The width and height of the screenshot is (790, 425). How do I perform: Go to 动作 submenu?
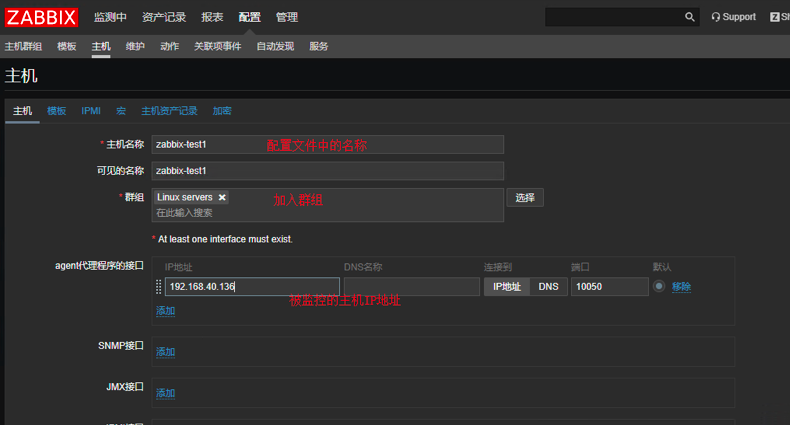coord(169,46)
